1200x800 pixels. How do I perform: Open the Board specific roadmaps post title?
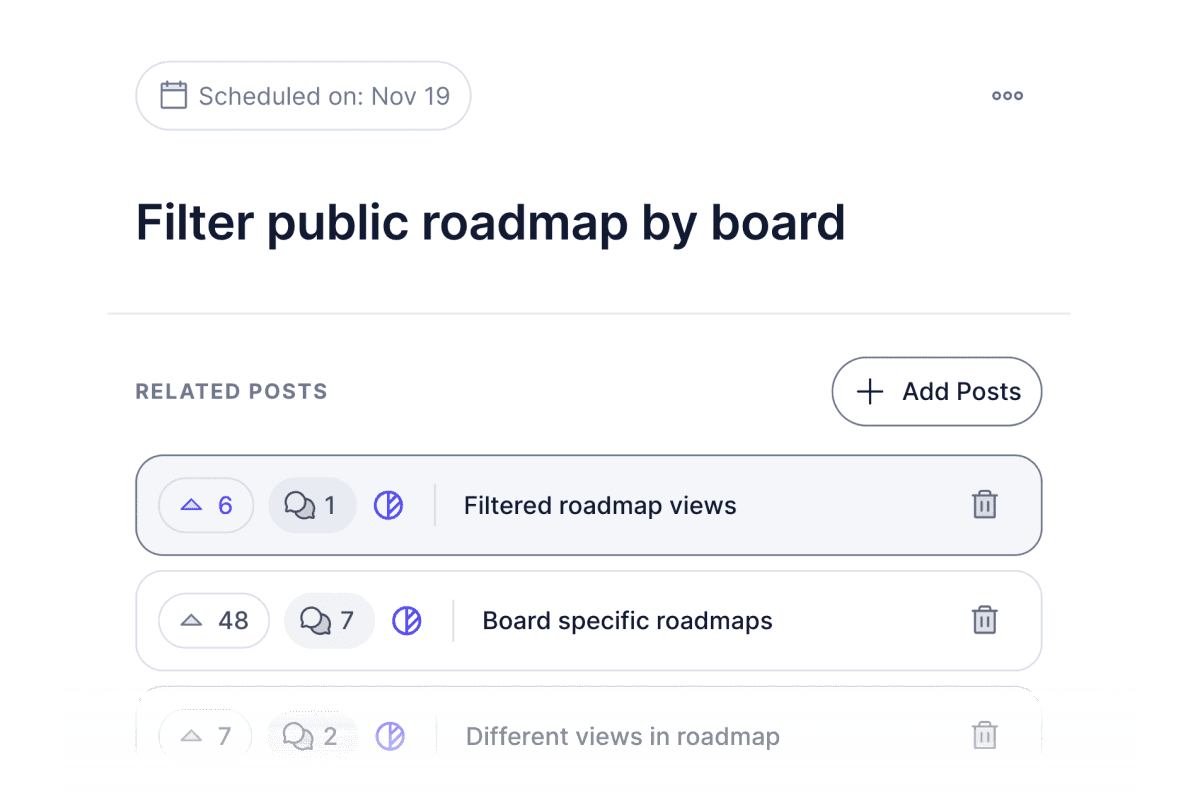point(628,621)
